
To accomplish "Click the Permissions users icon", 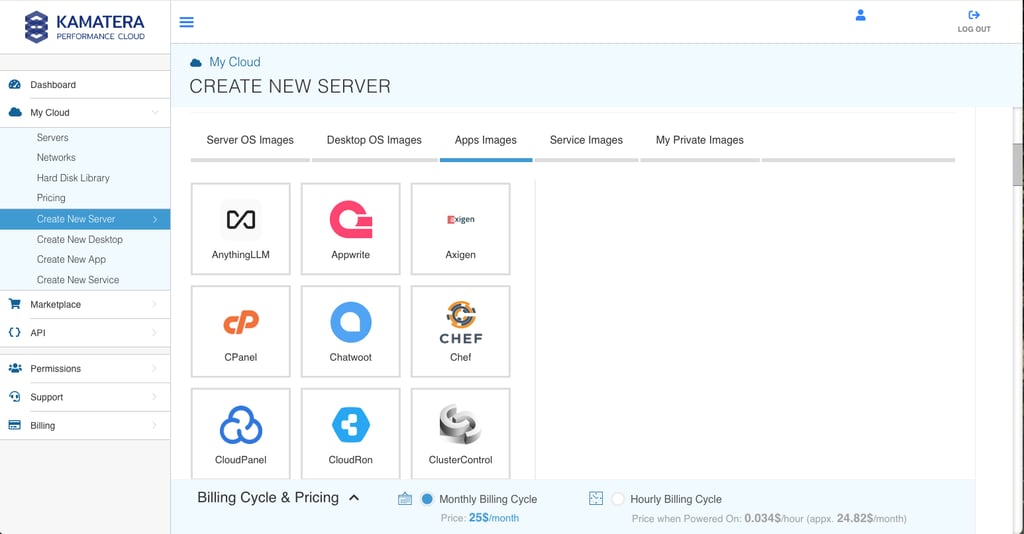I will click(14, 368).
